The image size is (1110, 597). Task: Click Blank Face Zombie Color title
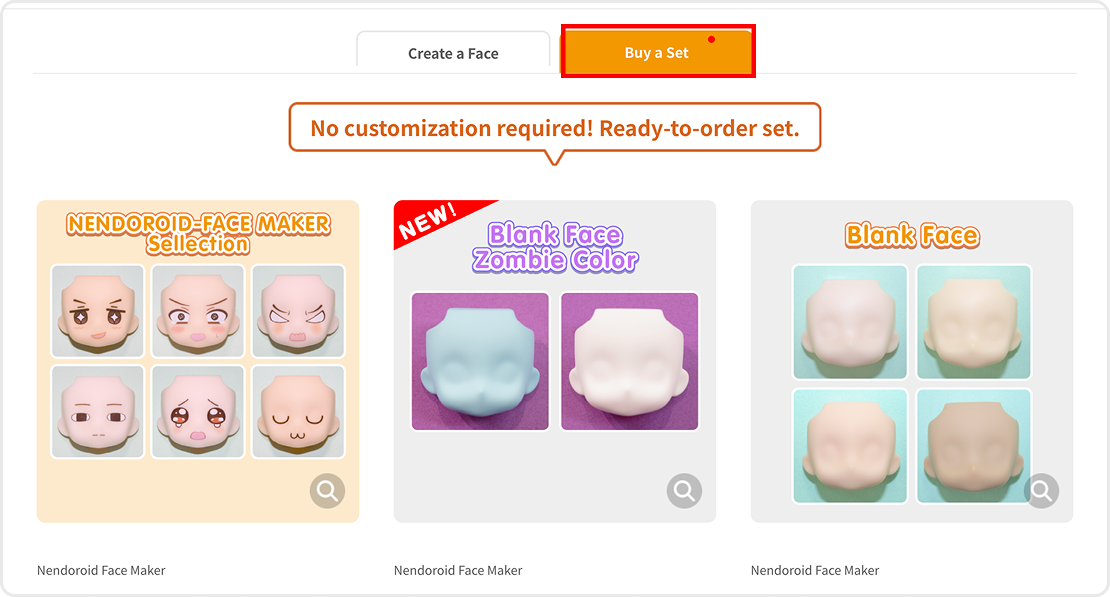coord(555,247)
